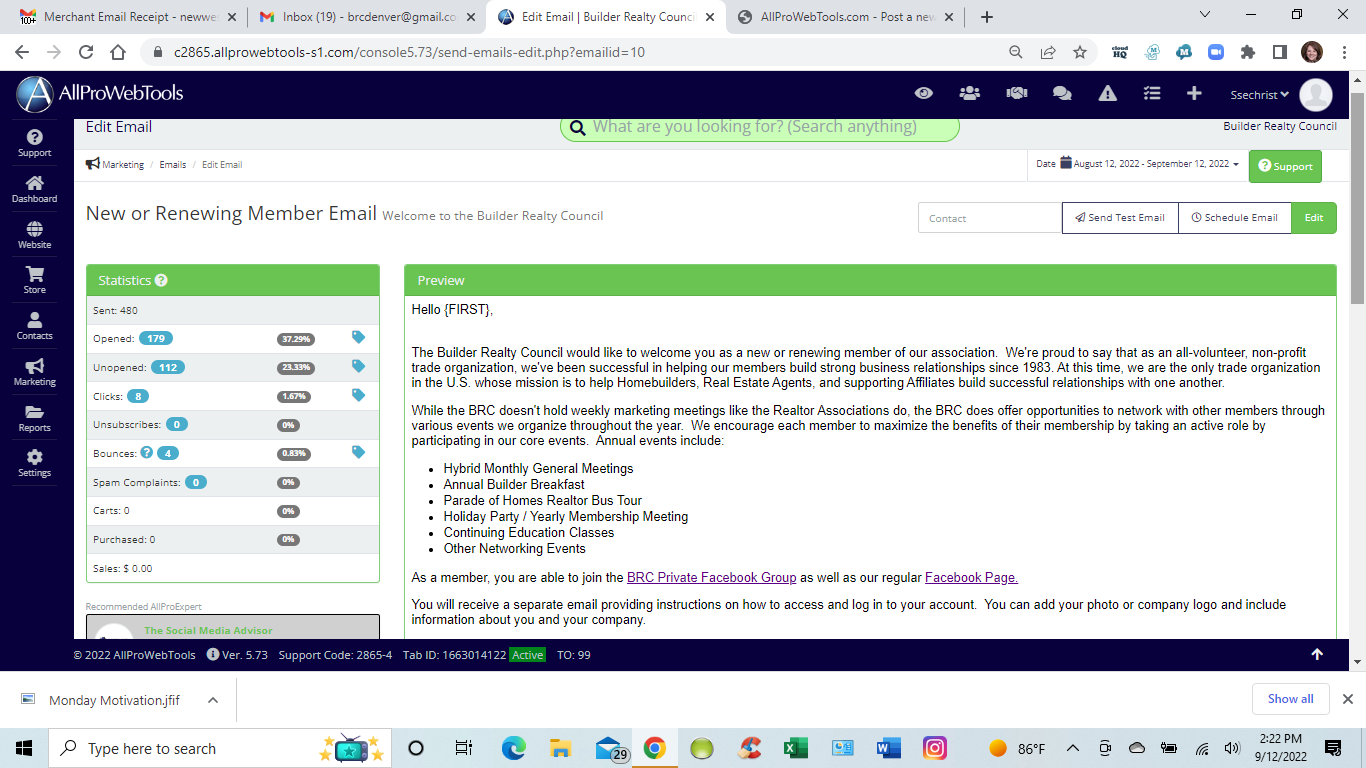Viewport: 1366px width, 768px height.
Task: Click the user avatar in the top bar
Action: 1315,95
